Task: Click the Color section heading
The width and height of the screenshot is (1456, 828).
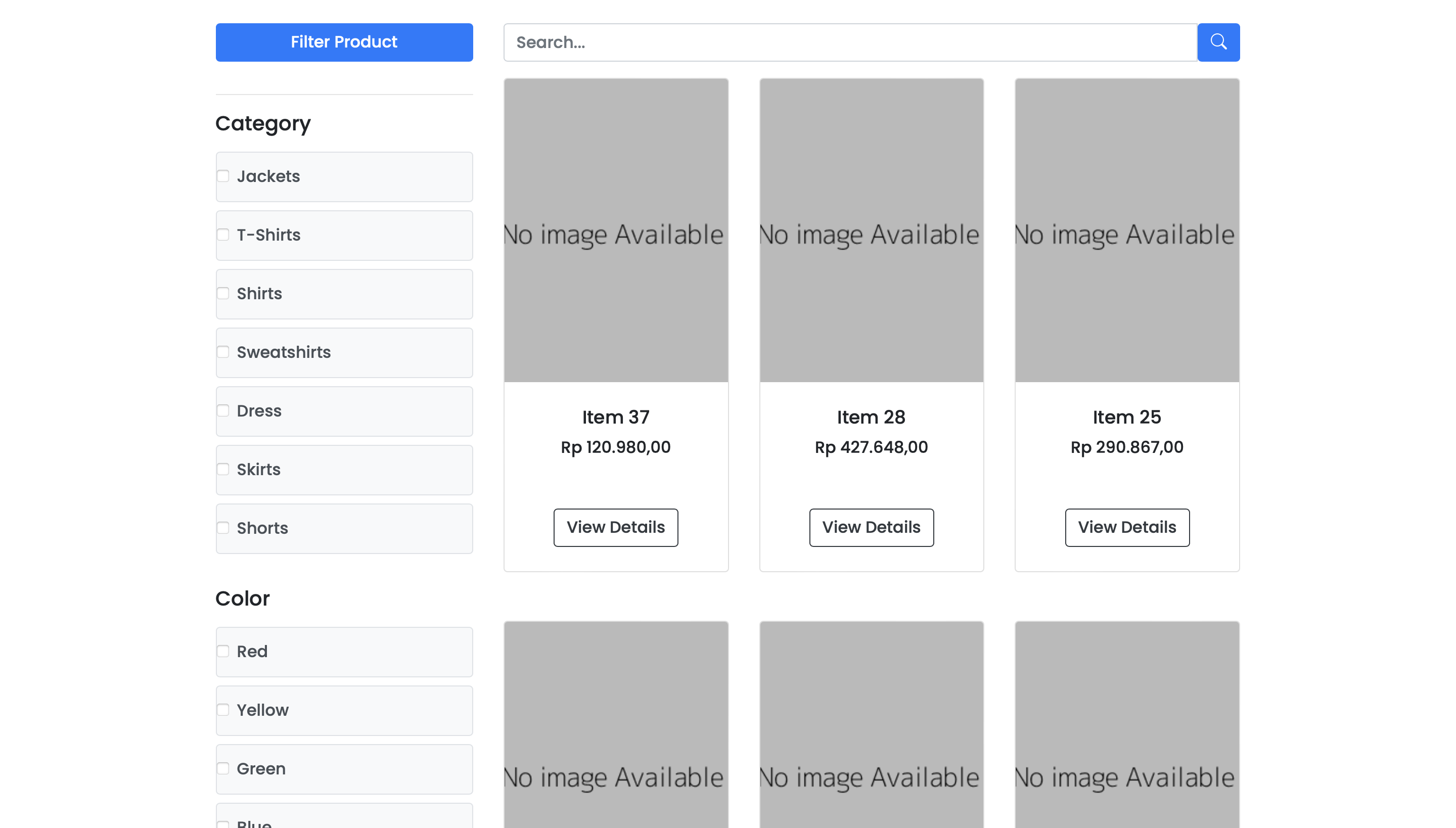Action: (242, 599)
